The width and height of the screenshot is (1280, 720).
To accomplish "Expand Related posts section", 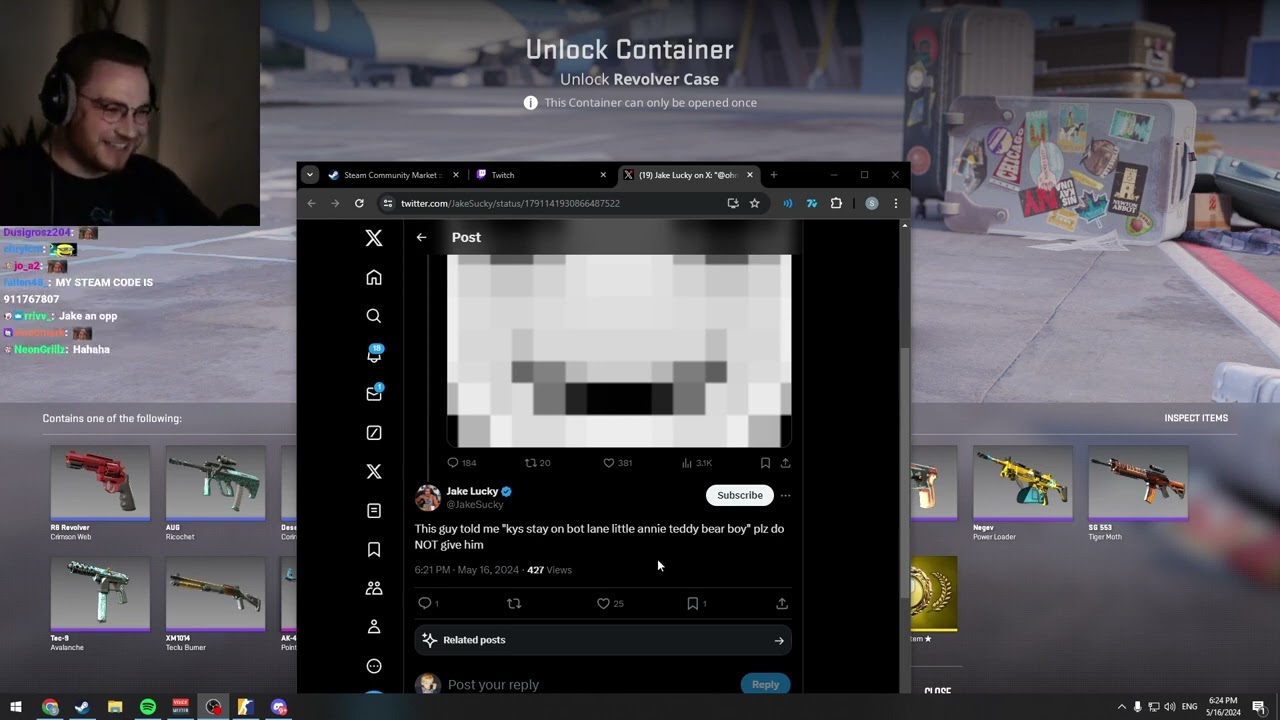I will (603, 640).
